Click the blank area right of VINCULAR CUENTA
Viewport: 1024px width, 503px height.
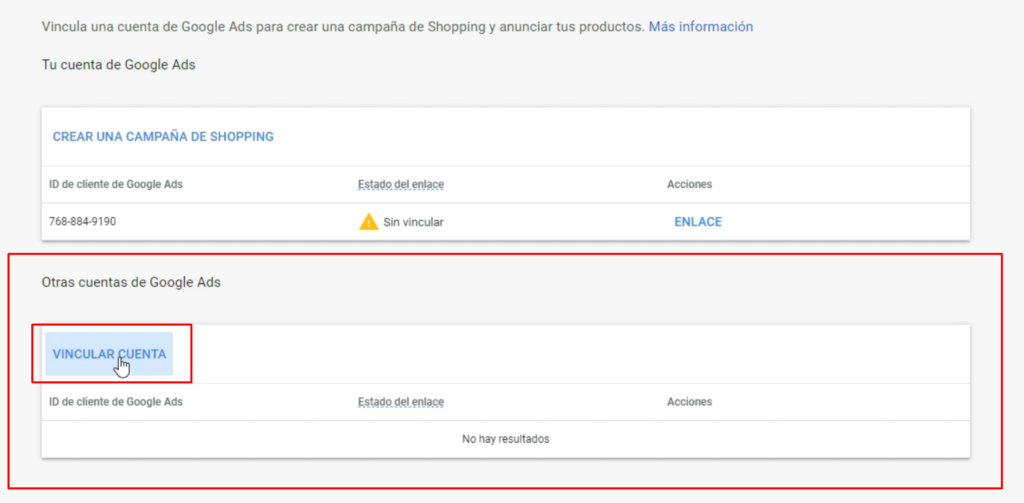[575, 354]
